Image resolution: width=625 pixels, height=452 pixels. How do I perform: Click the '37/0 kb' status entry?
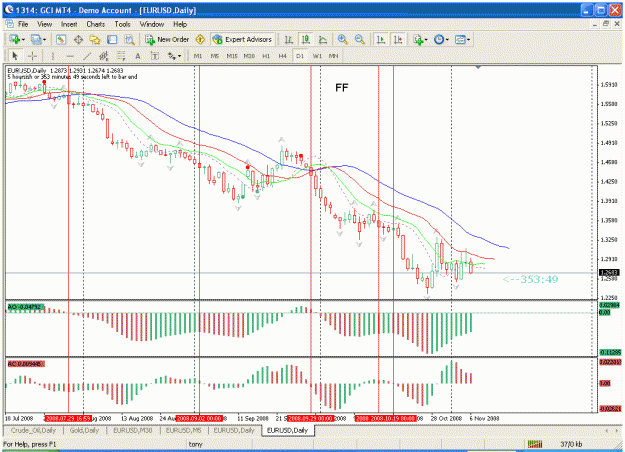[x=571, y=444]
